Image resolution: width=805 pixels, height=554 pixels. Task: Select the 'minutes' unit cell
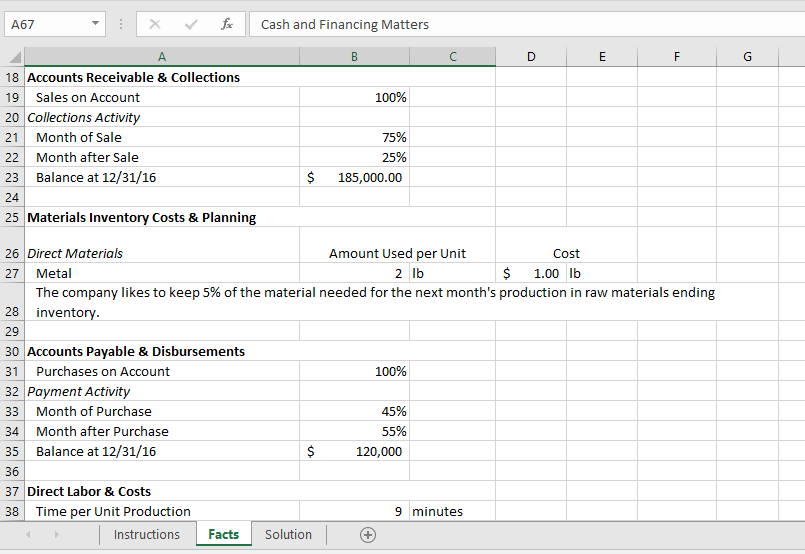point(452,511)
